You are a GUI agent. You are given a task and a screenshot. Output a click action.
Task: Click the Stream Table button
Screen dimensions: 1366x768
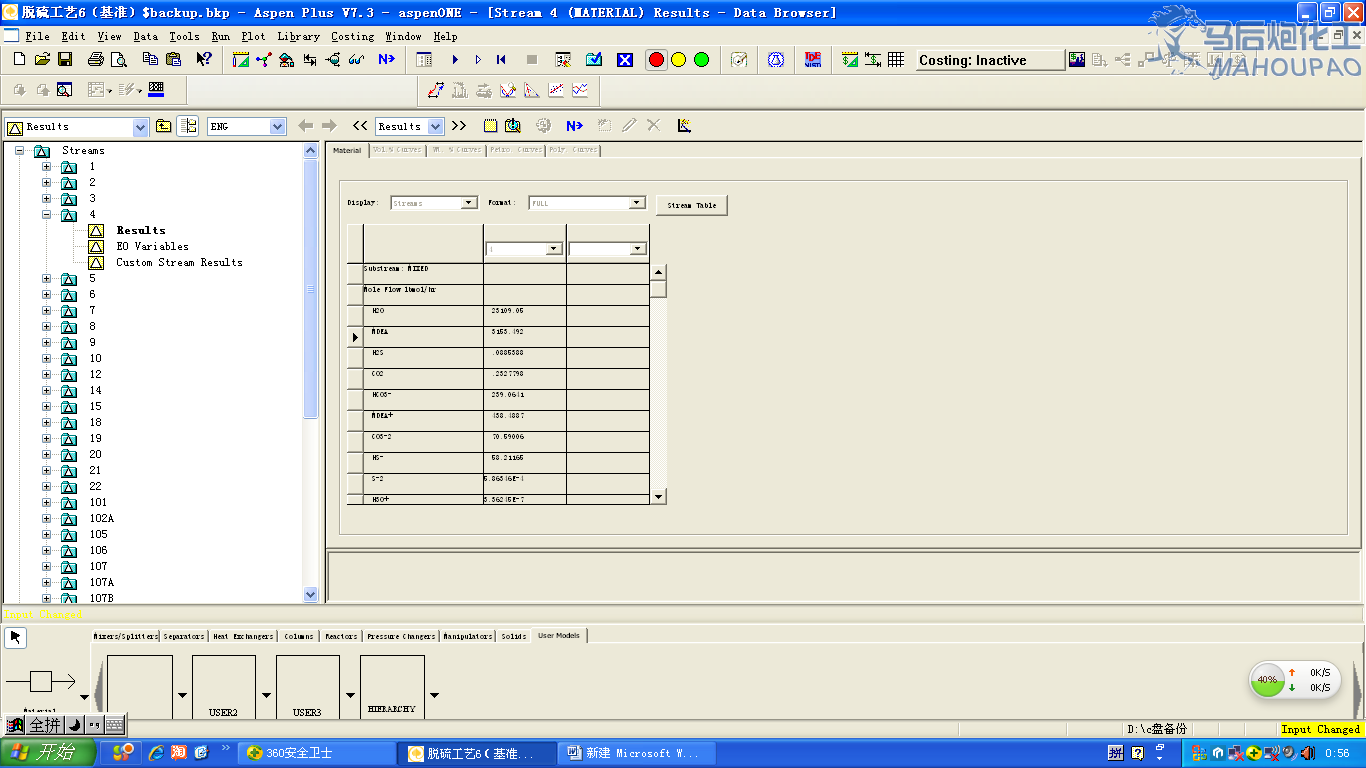pyautogui.click(x=692, y=205)
